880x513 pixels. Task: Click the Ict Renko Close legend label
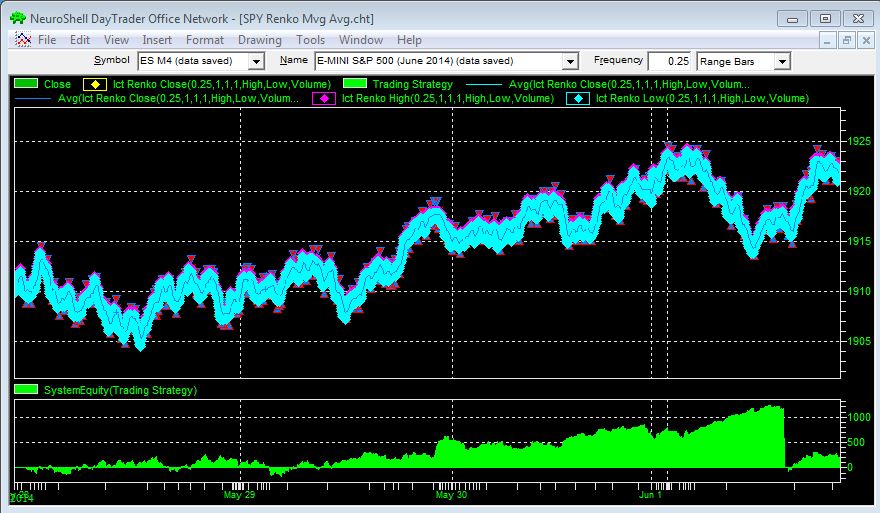[x=222, y=84]
